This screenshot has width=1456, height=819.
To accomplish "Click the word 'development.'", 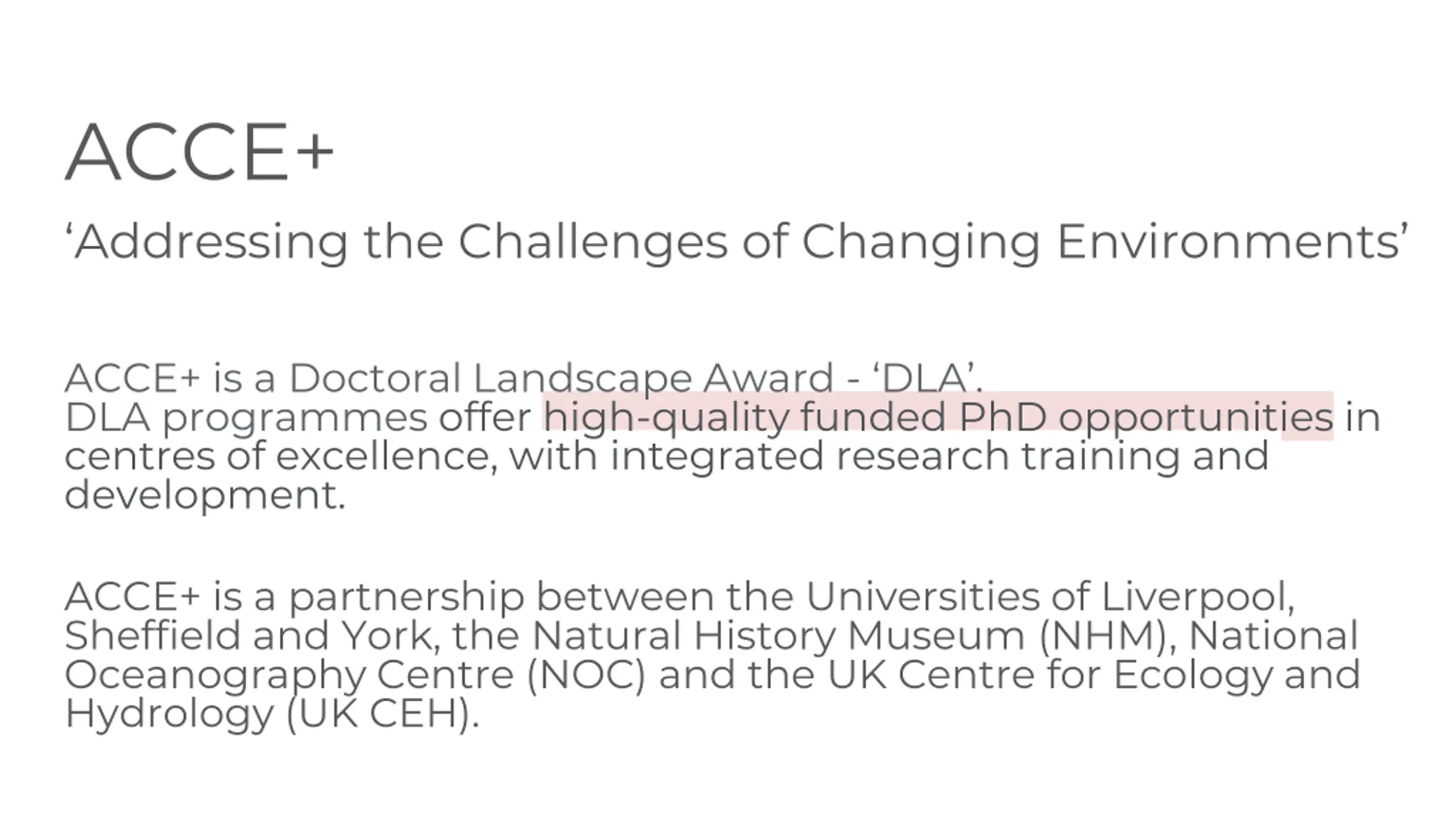I will [x=205, y=496].
